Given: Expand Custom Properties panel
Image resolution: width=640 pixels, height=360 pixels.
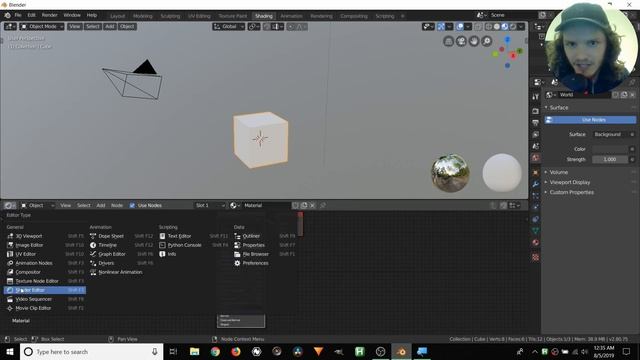Looking at the screenshot, I should (x=571, y=192).
